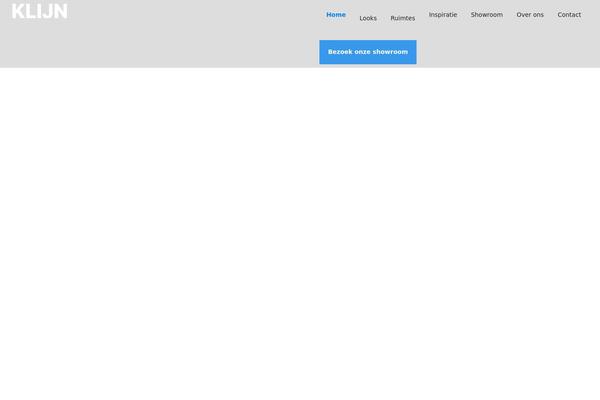This screenshot has height=400, width=600.
Task: Go to the Ruimtes page
Action: pos(403,18)
